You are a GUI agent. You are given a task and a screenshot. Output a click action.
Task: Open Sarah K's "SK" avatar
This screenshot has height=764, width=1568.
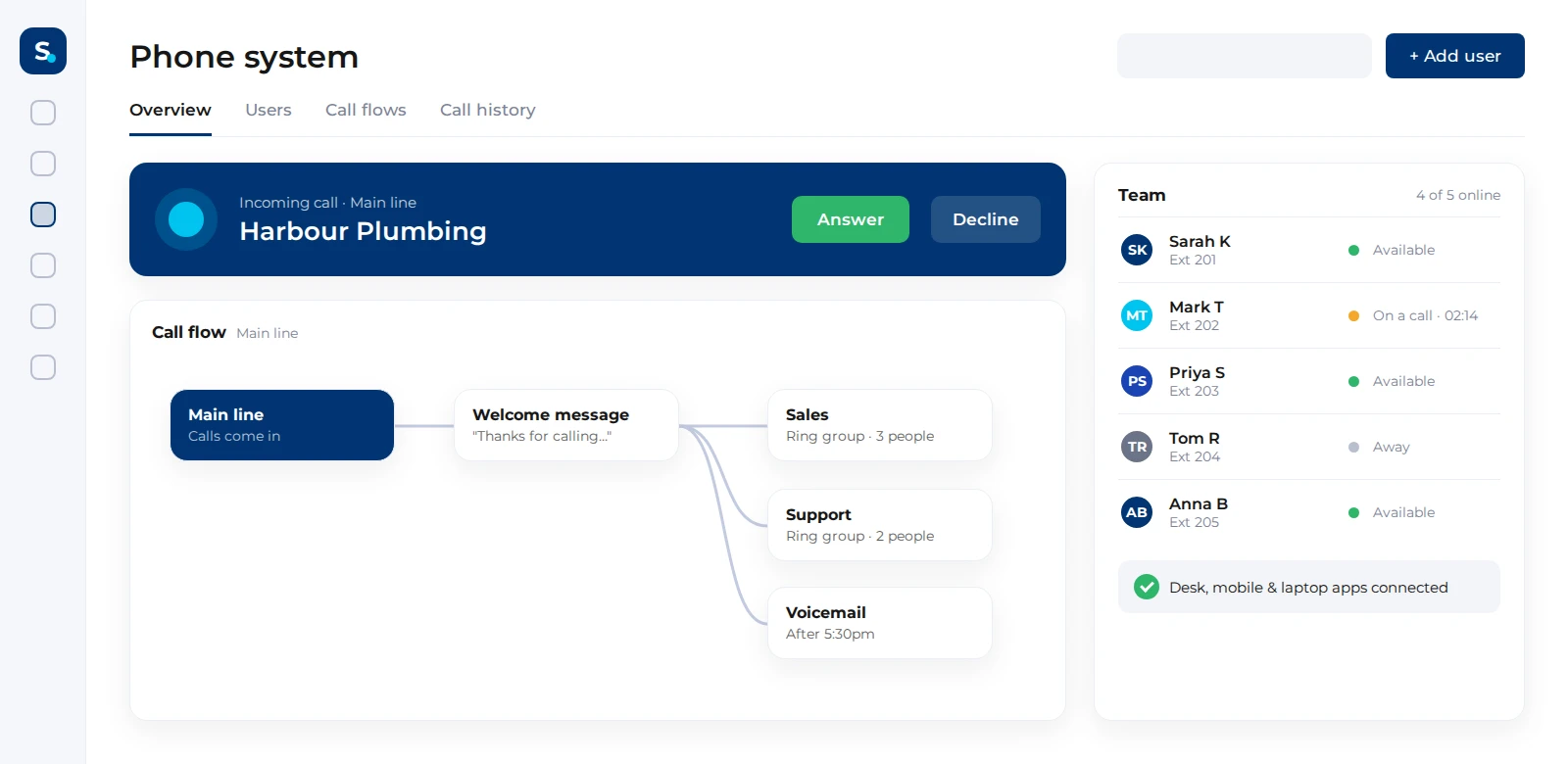coord(1137,250)
